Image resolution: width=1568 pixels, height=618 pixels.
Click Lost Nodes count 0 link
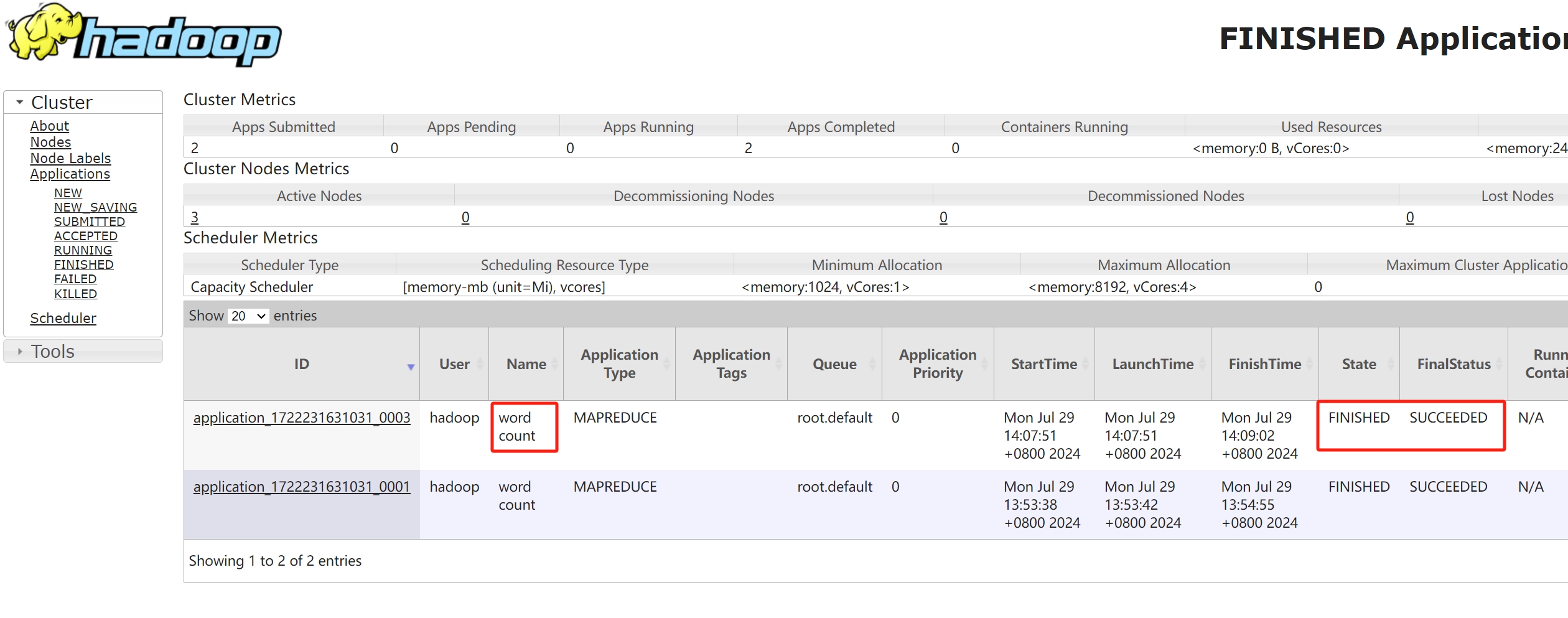pos(1410,217)
